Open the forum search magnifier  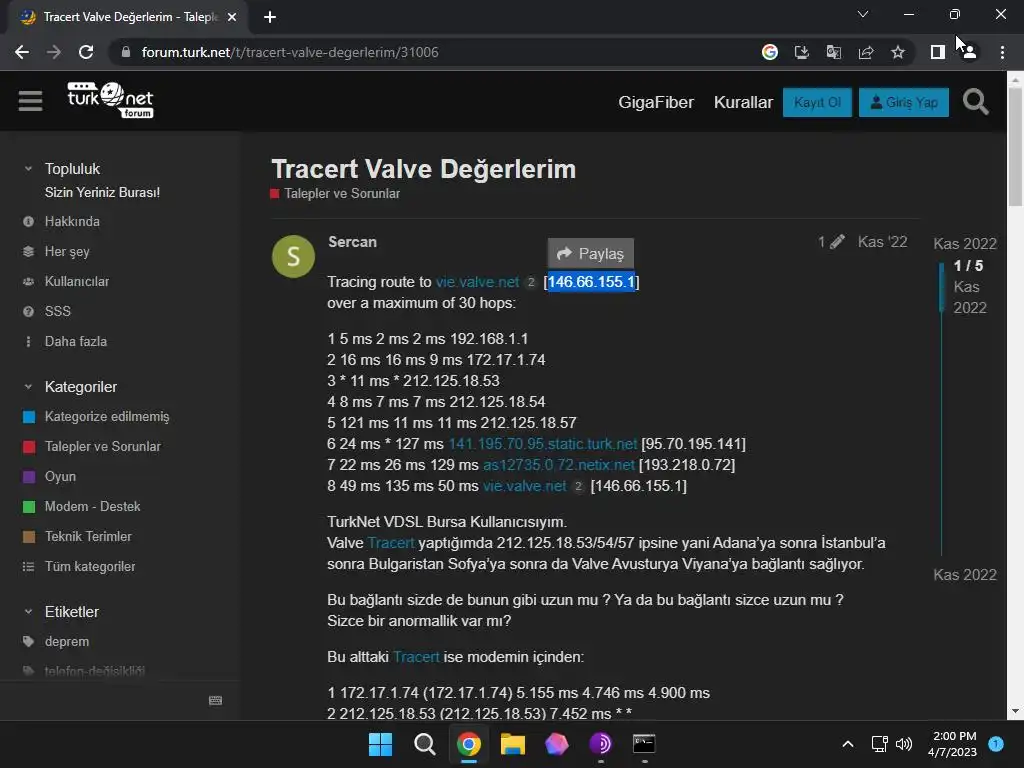976,102
